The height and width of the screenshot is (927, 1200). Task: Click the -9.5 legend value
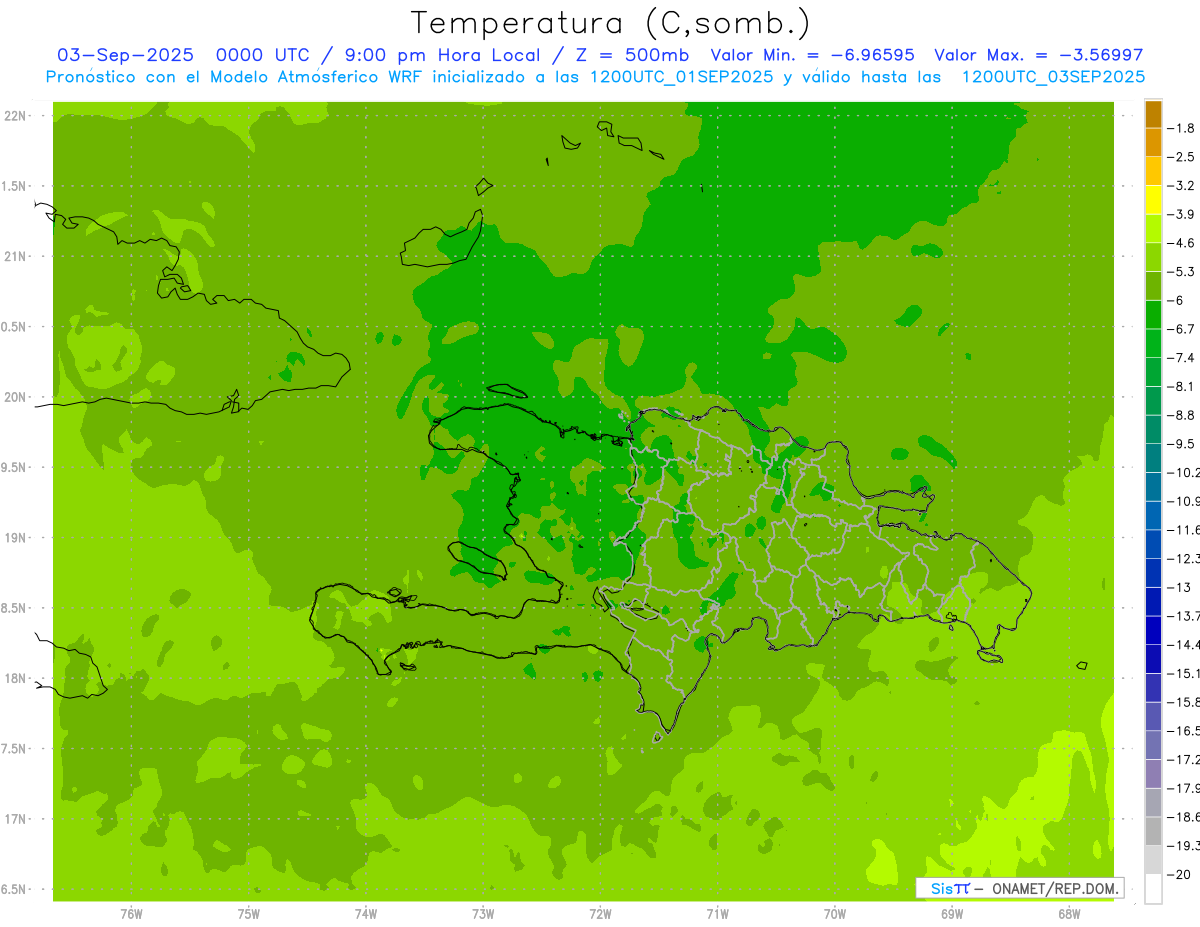pyautogui.click(x=1182, y=444)
